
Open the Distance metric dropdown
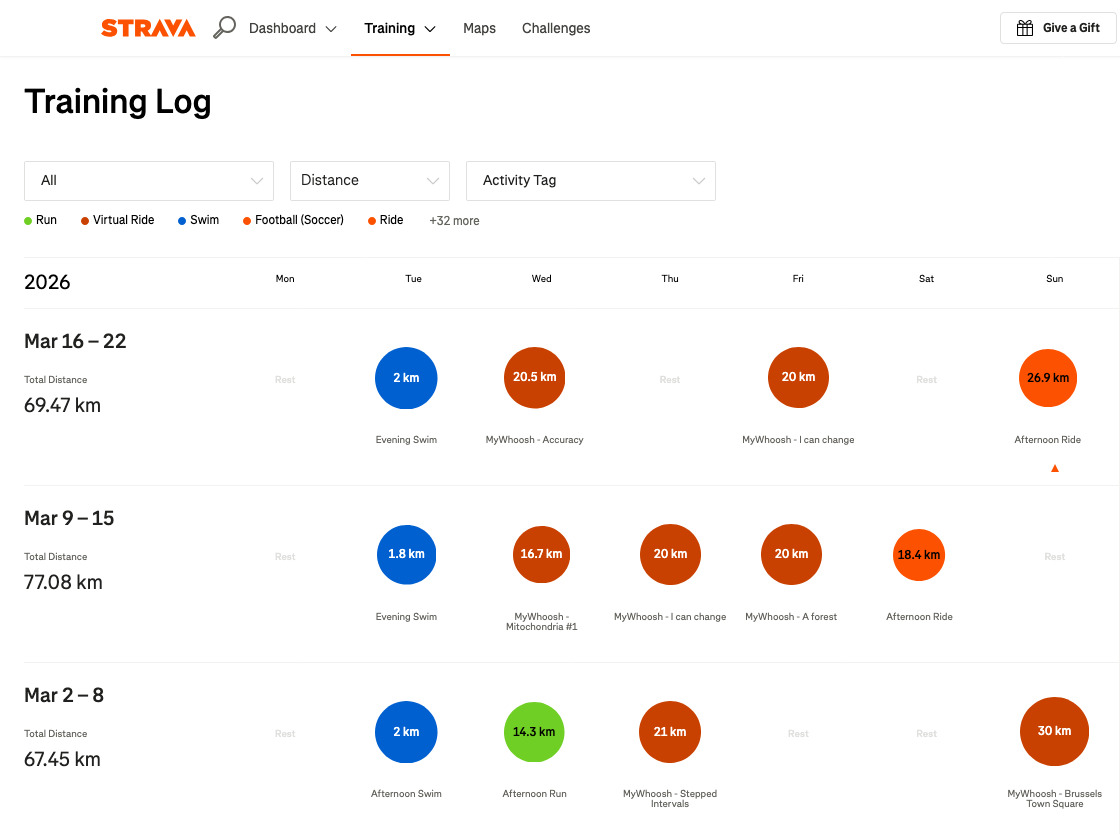click(369, 181)
